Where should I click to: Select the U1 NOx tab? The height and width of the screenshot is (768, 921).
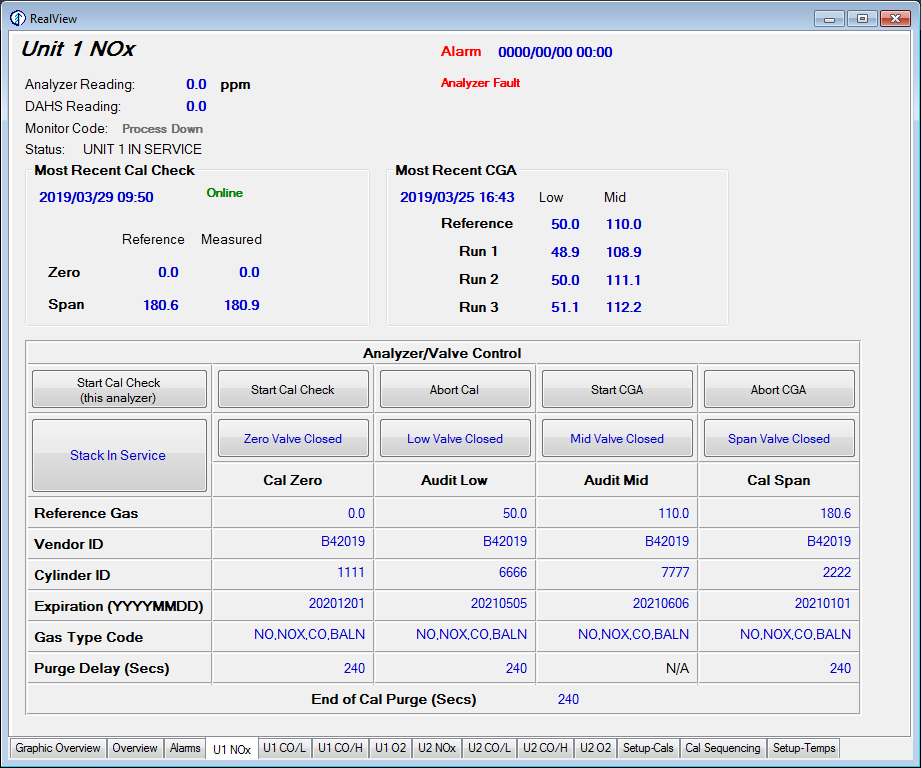[232, 749]
